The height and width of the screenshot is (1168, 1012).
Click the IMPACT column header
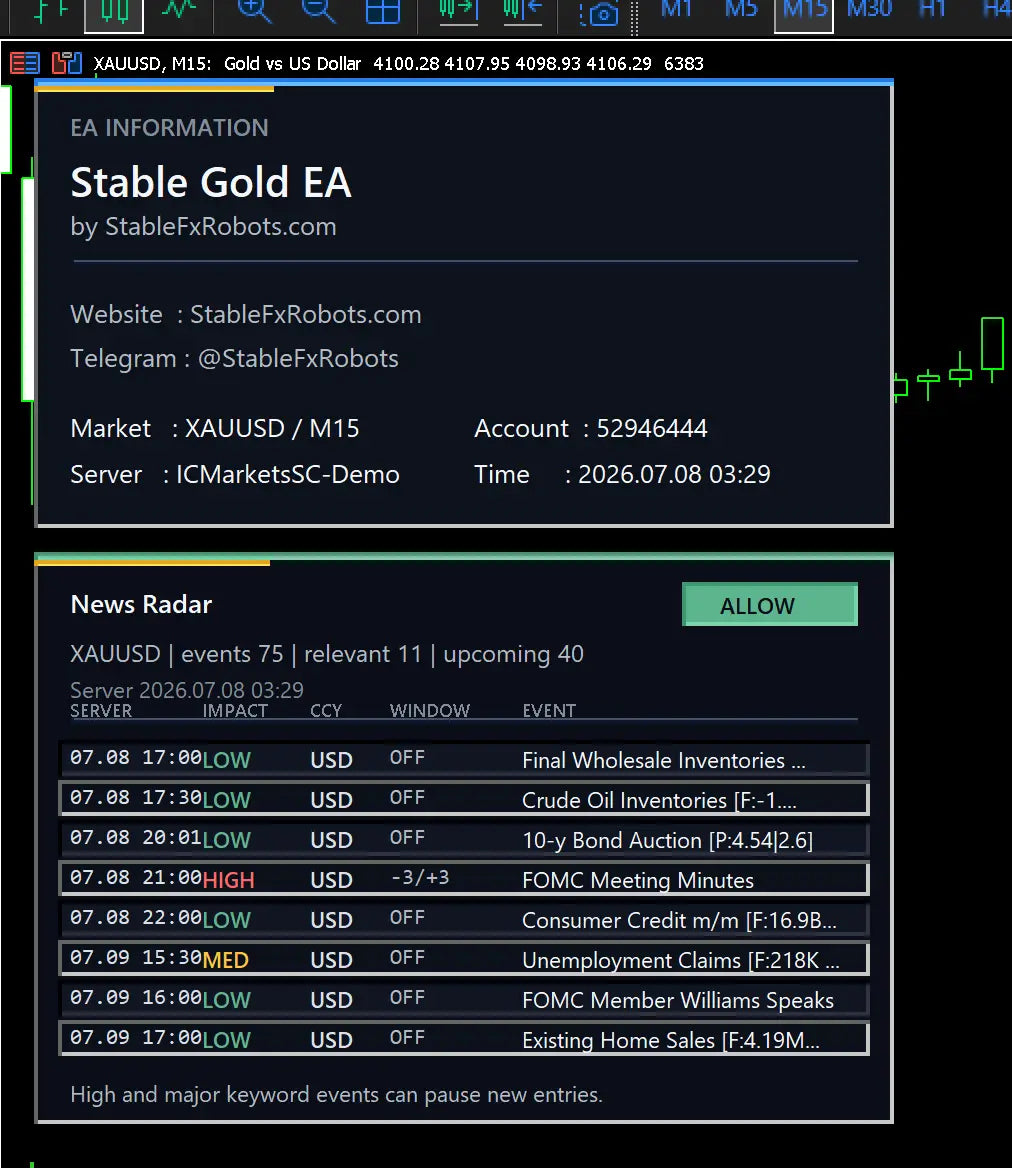[x=235, y=711]
